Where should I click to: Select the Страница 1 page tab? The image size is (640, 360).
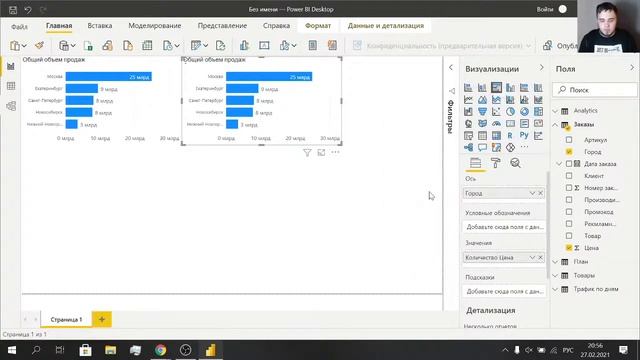66,319
